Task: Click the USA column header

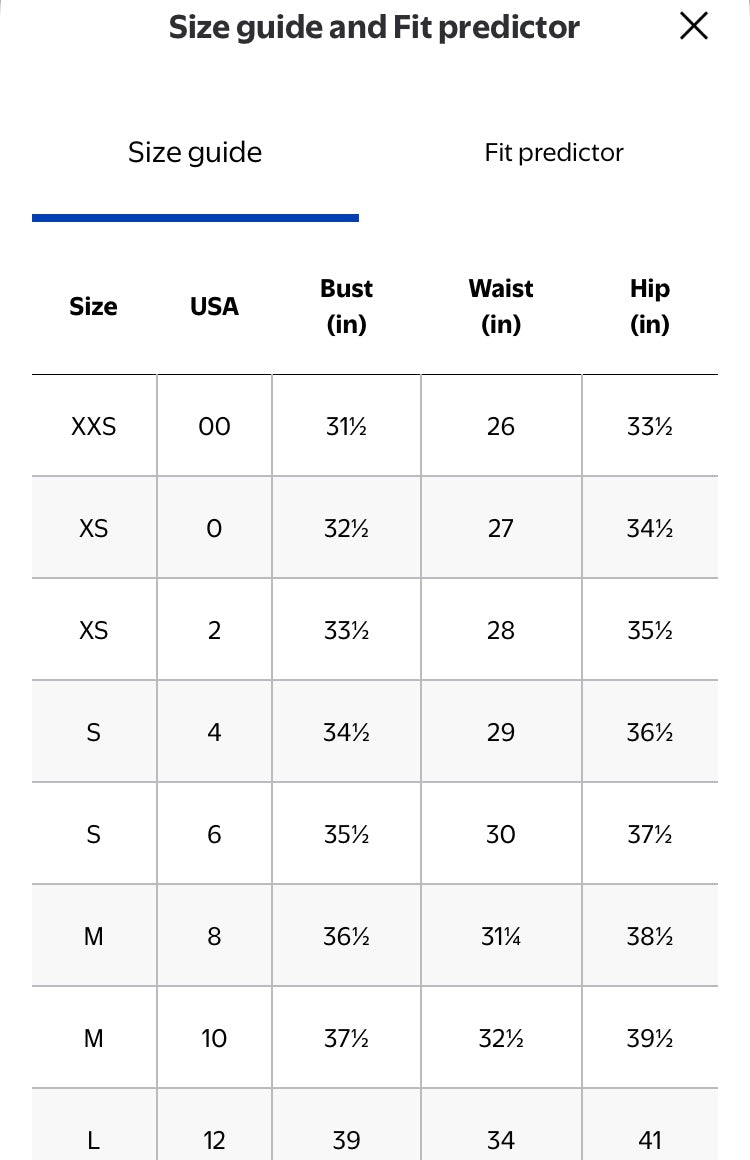Action: point(214,307)
